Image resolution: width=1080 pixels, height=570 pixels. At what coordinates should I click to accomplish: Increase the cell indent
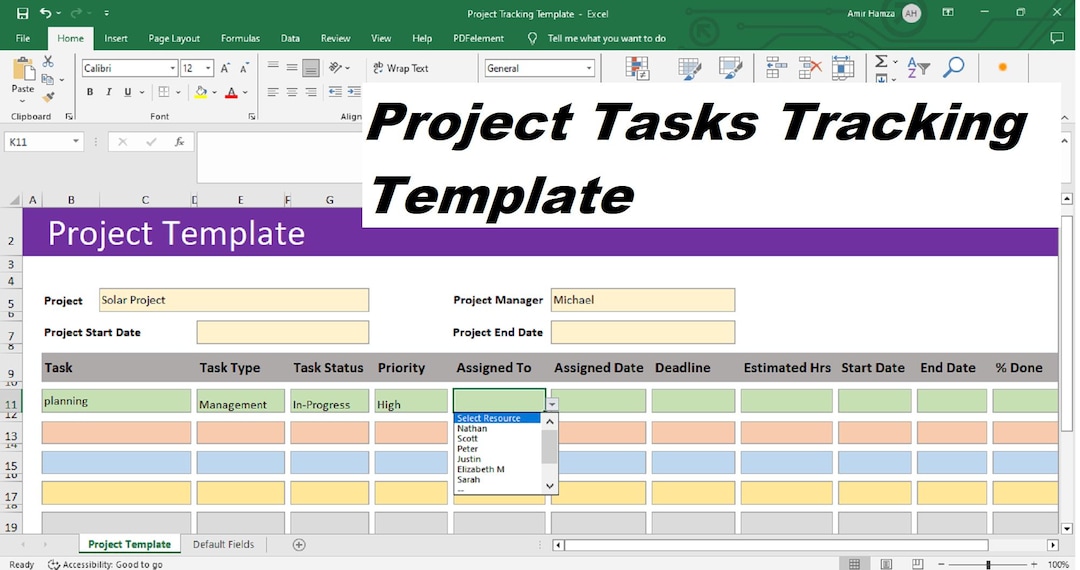point(354,92)
